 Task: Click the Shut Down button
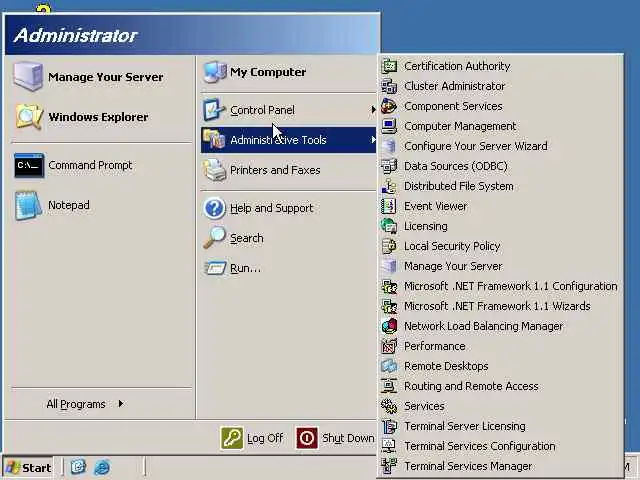coord(335,438)
